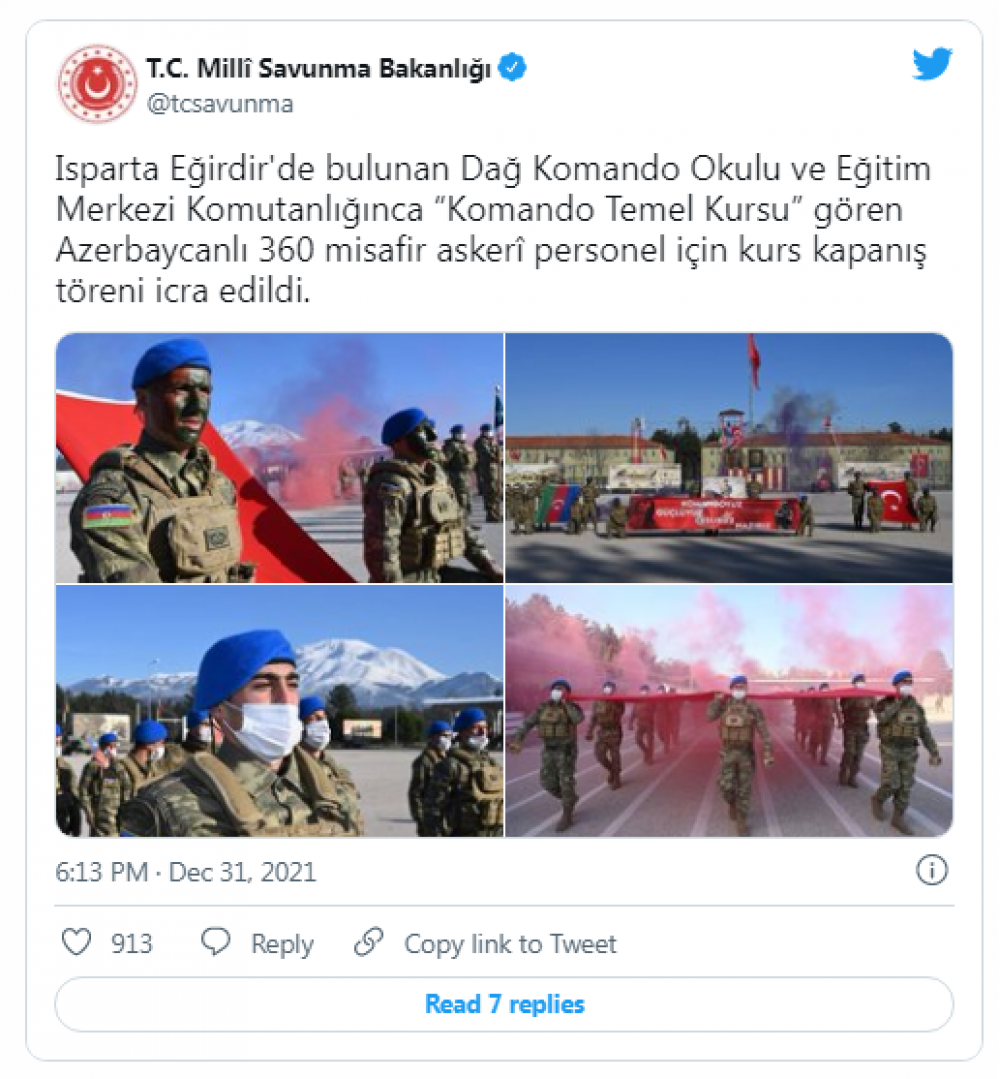Screen dimensions: 1000x1079
Task: Click the tweet text about Isparta Eğirdir
Action: pos(493,230)
